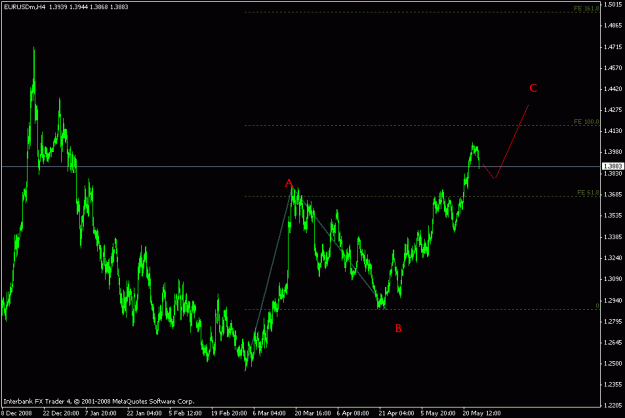The image size is (625, 418).
Task: Click the 1.3980 price axis value
Action: click(x=613, y=152)
